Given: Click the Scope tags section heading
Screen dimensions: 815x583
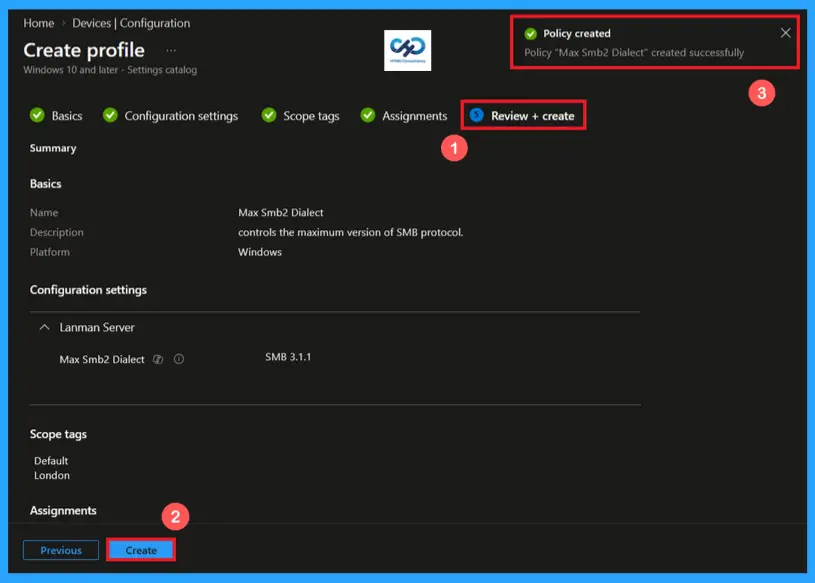Looking at the screenshot, I should 58,434.
